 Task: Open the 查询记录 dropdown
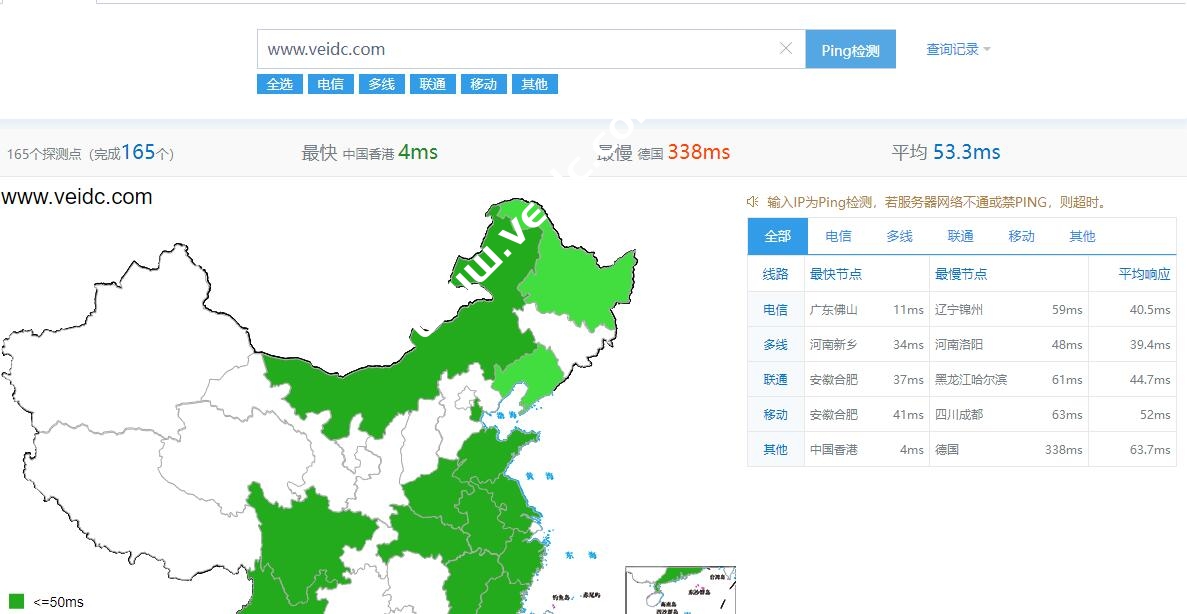pos(958,49)
